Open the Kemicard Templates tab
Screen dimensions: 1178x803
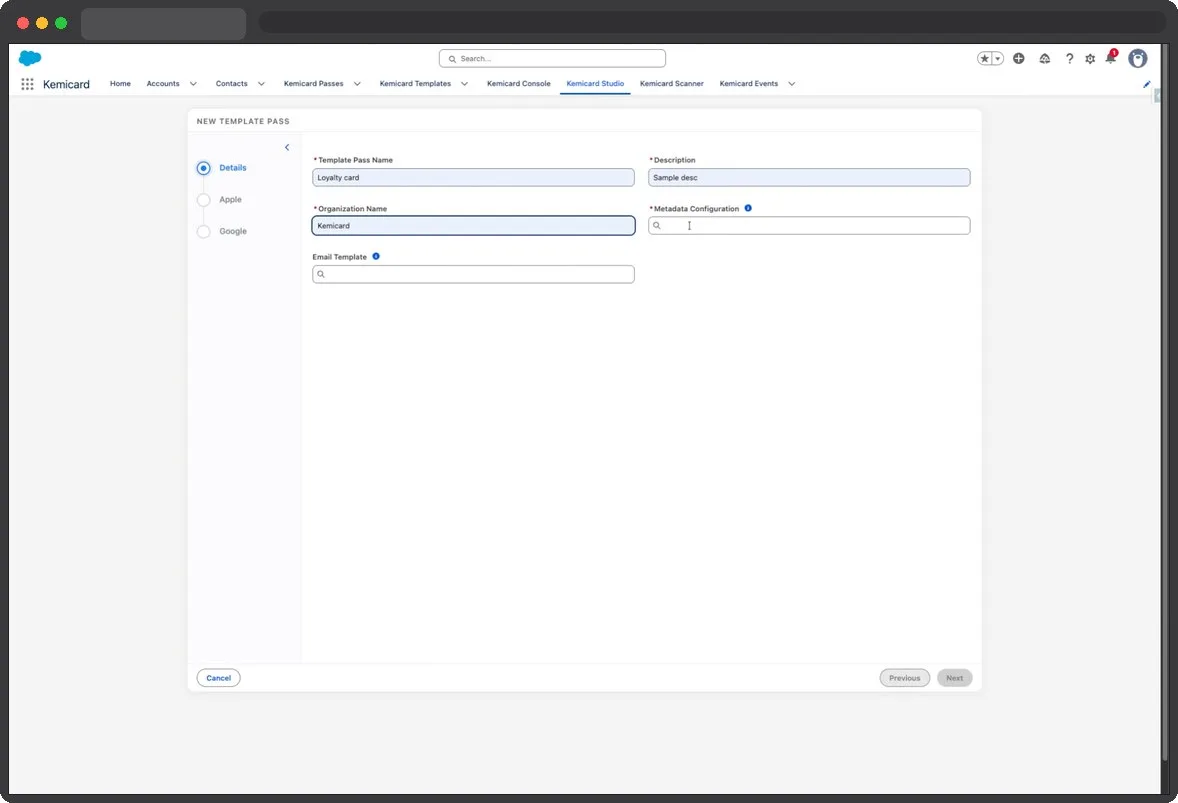415,83
